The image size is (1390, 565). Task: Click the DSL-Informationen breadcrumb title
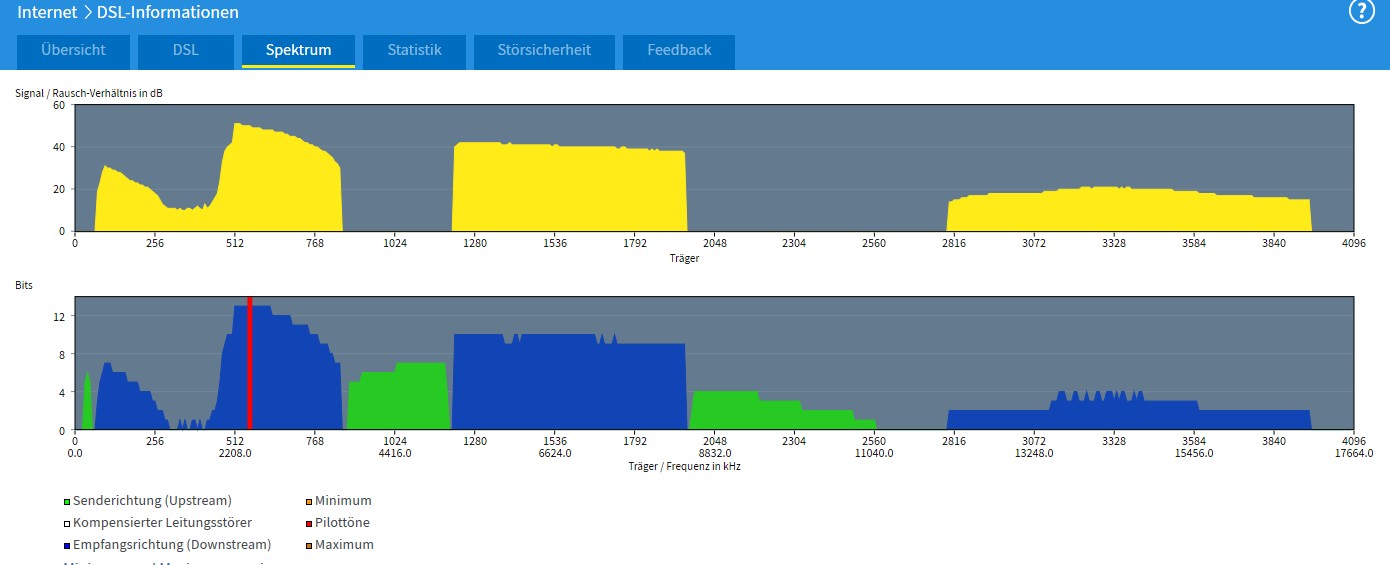pyautogui.click(x=168, y=13)
